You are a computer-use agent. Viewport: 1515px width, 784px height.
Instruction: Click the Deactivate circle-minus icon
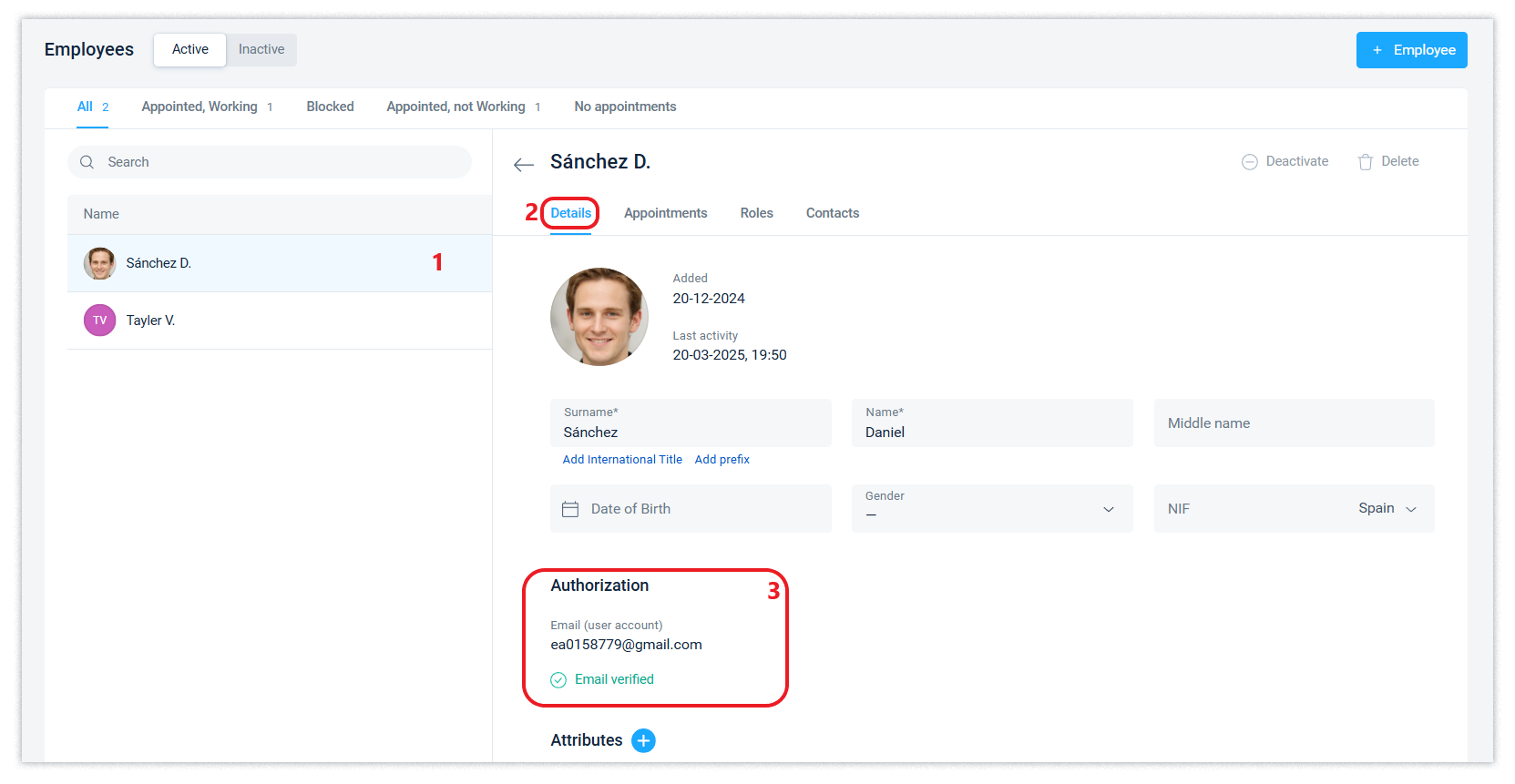(1250, 162)
